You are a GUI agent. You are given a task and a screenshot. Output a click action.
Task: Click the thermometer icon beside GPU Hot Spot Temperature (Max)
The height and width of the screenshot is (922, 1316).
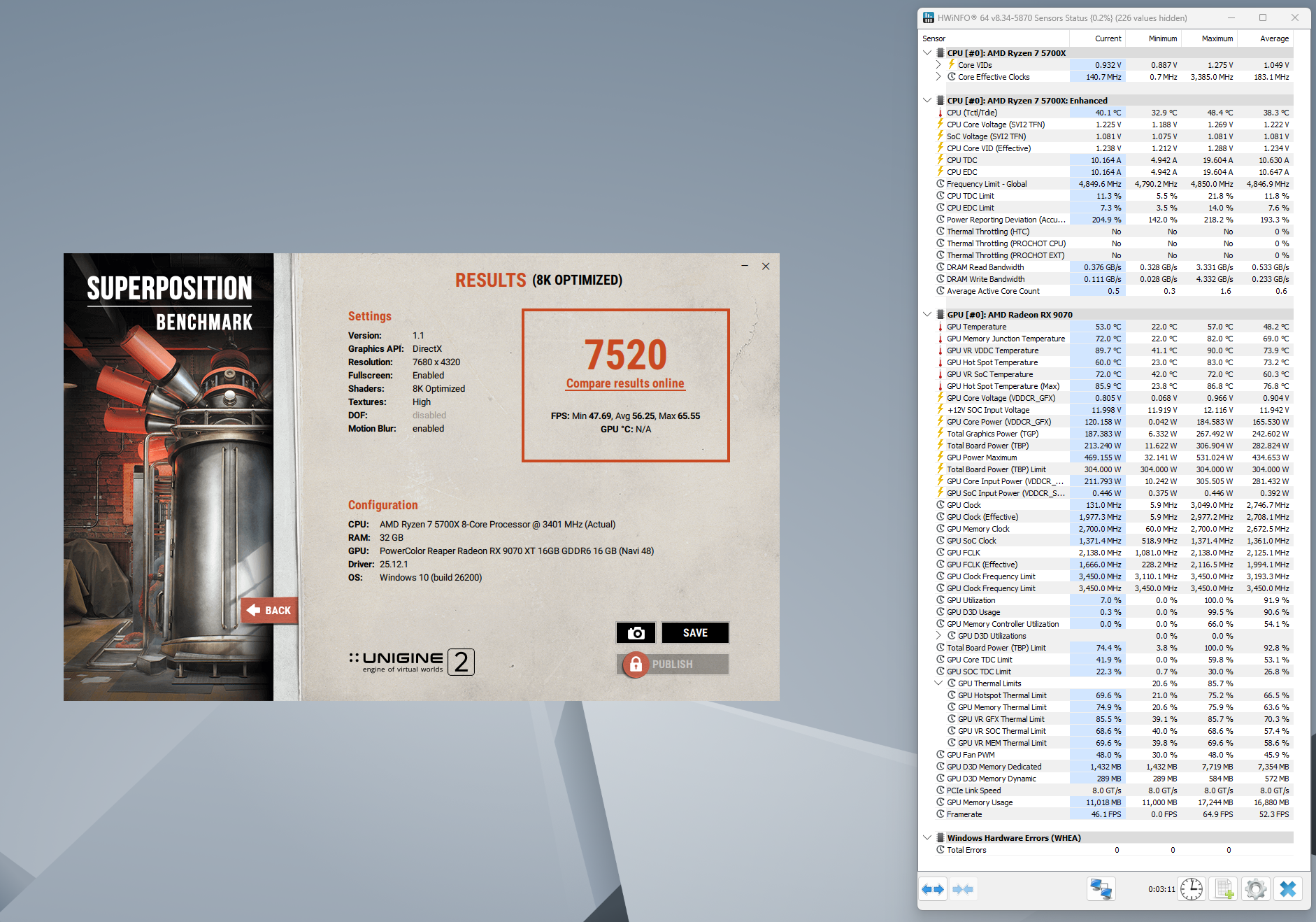click(x=940, y=386)
